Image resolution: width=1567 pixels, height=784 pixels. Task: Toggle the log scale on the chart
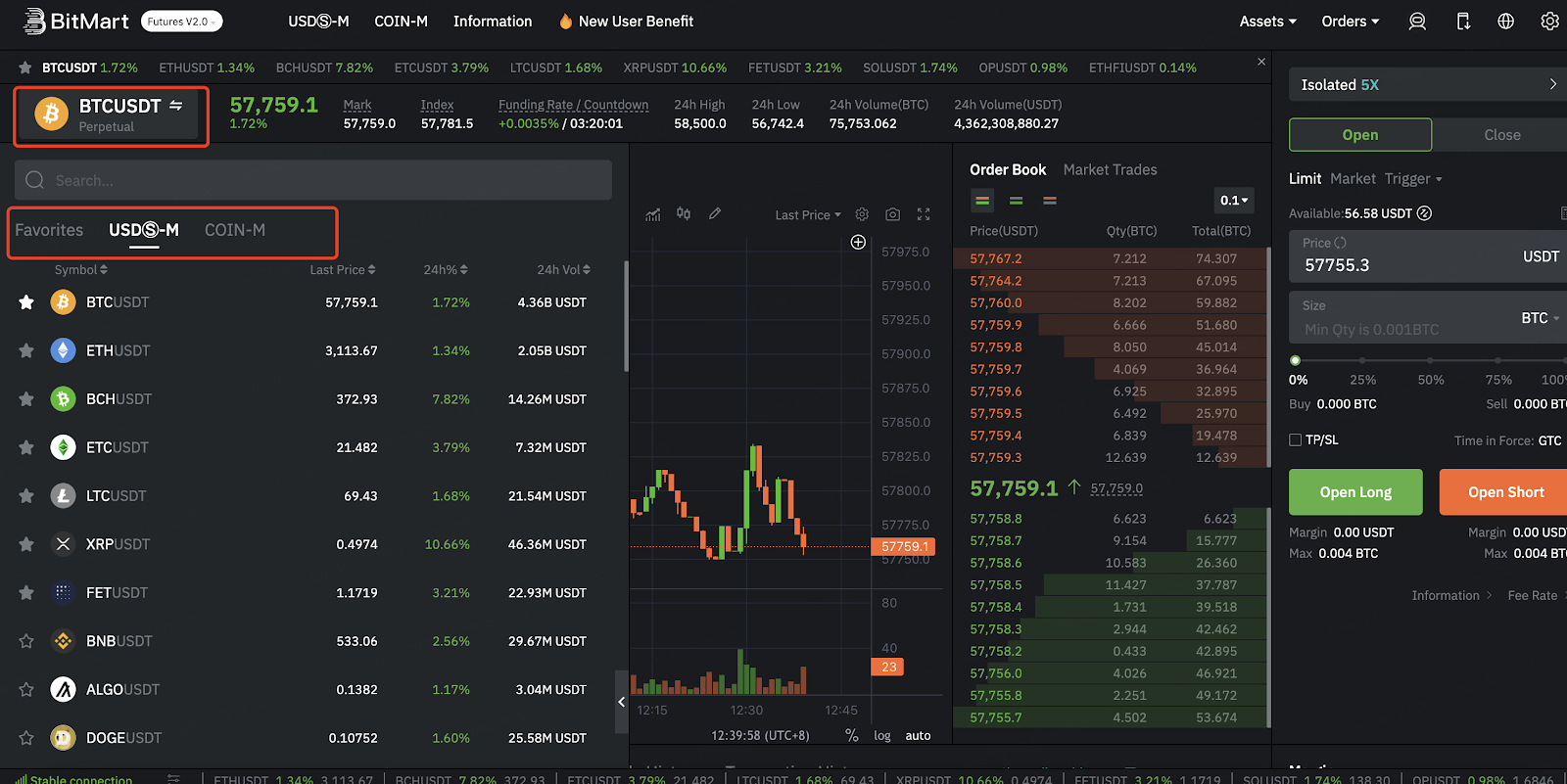[882, 736]
